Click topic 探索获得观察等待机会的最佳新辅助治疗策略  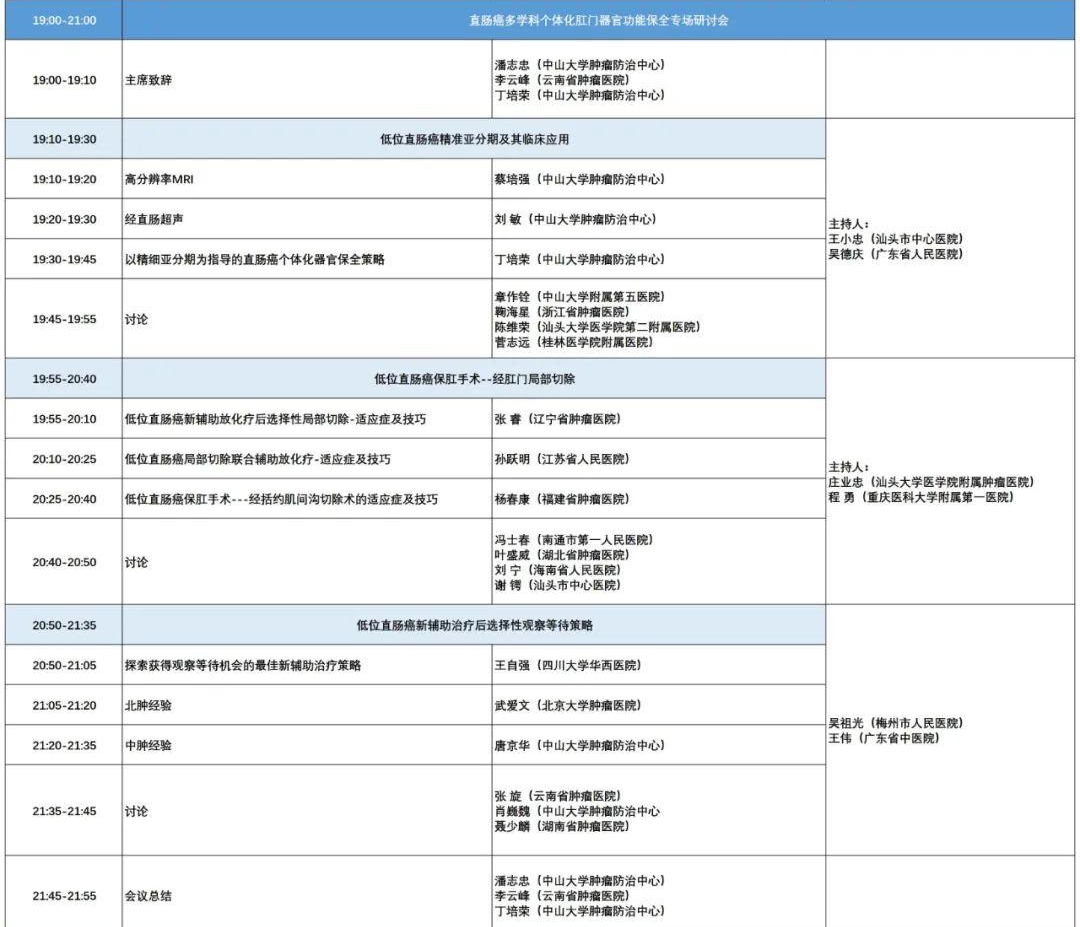(243, 665)
